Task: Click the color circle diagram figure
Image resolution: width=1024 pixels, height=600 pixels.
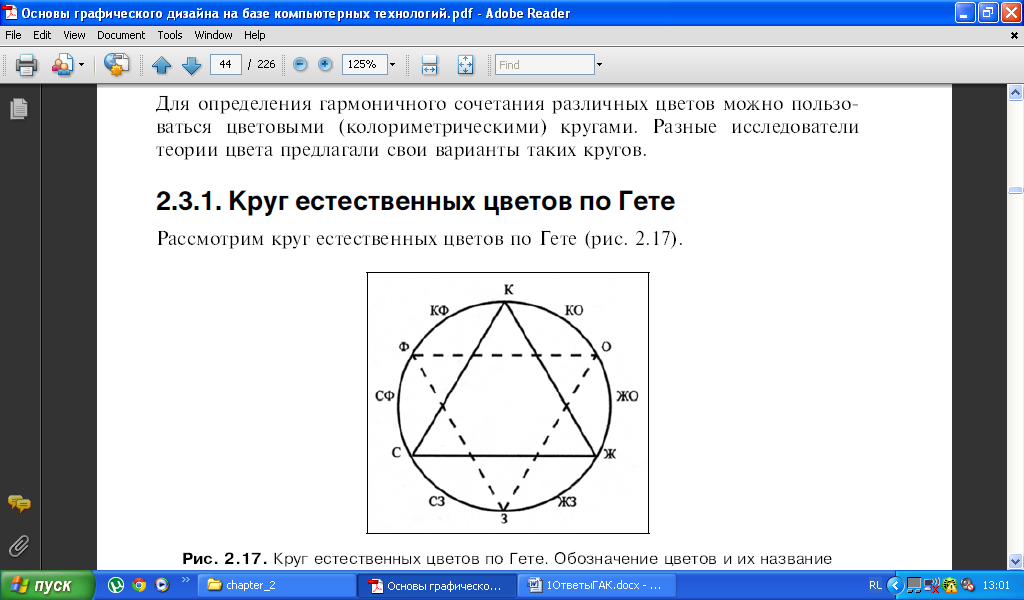Action: coord(508,403)
